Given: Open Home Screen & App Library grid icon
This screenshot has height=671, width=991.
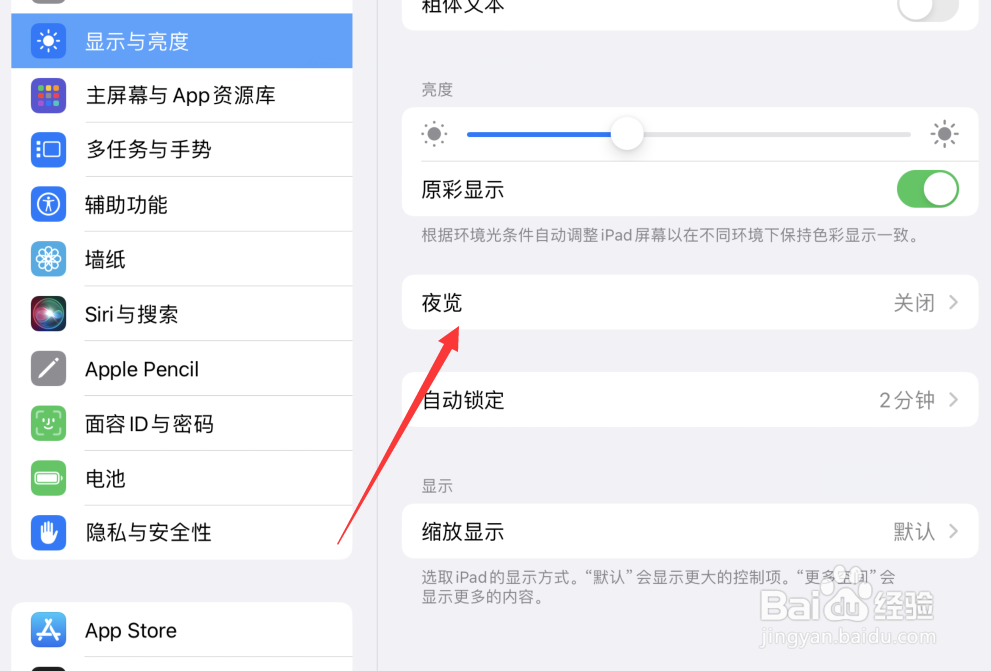Looking at the screenshot, I should (49, 95).
